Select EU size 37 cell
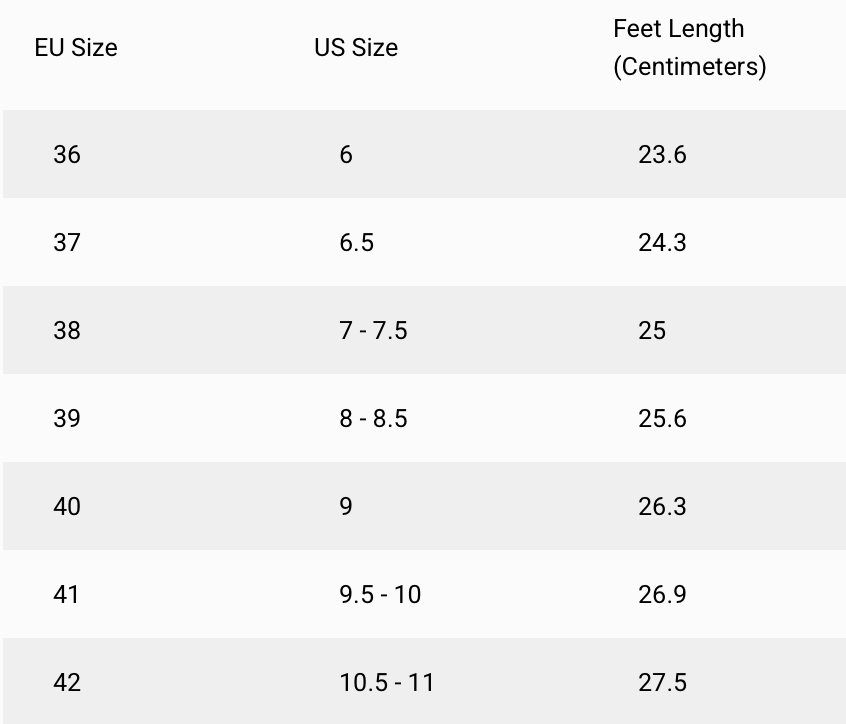 pos(67,243)
